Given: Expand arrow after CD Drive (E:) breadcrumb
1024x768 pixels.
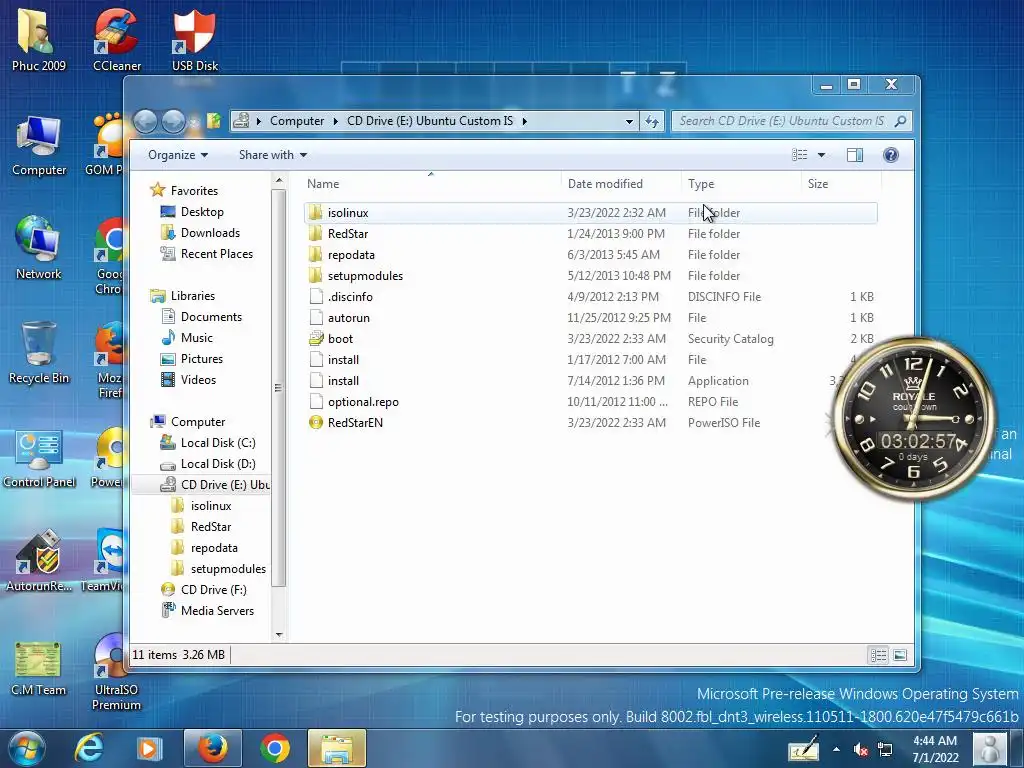Looking at the screenshot, I should coord(524,121).
